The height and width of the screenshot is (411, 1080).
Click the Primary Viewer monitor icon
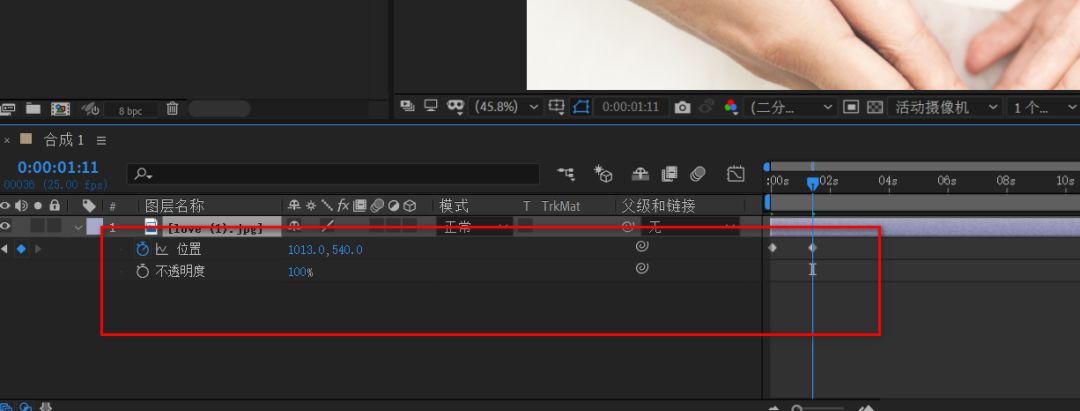coord(431,107)
